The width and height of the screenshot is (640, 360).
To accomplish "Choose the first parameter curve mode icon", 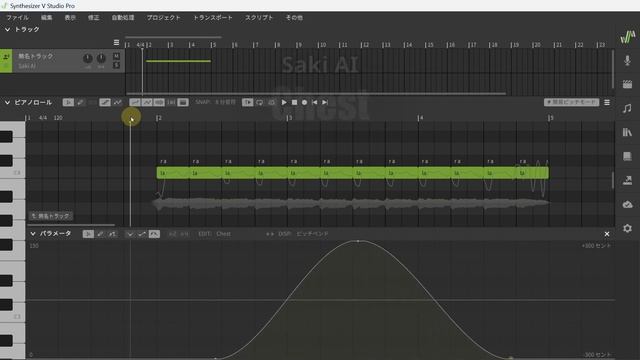I will [130, 234].
